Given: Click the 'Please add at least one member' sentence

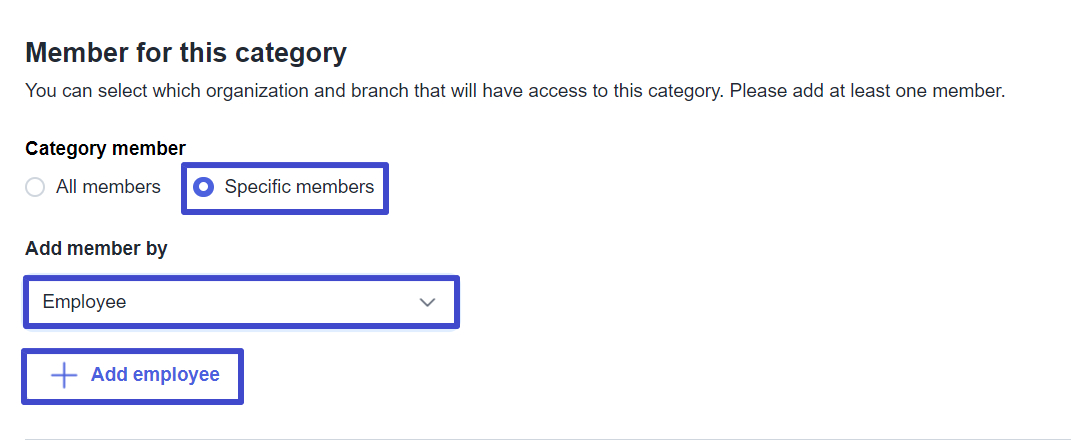Looking at the screenshot, I should coord(867,91).
